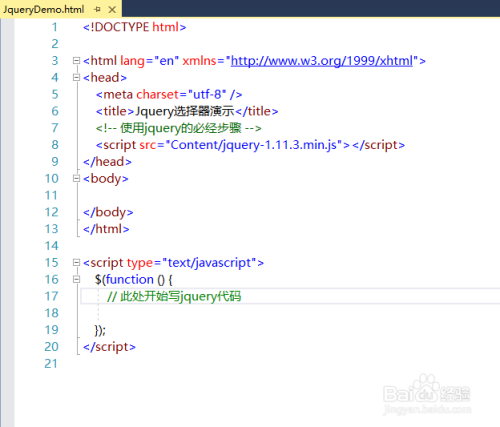Close the JqueryDemo.html tab

(x=112, y=10)
